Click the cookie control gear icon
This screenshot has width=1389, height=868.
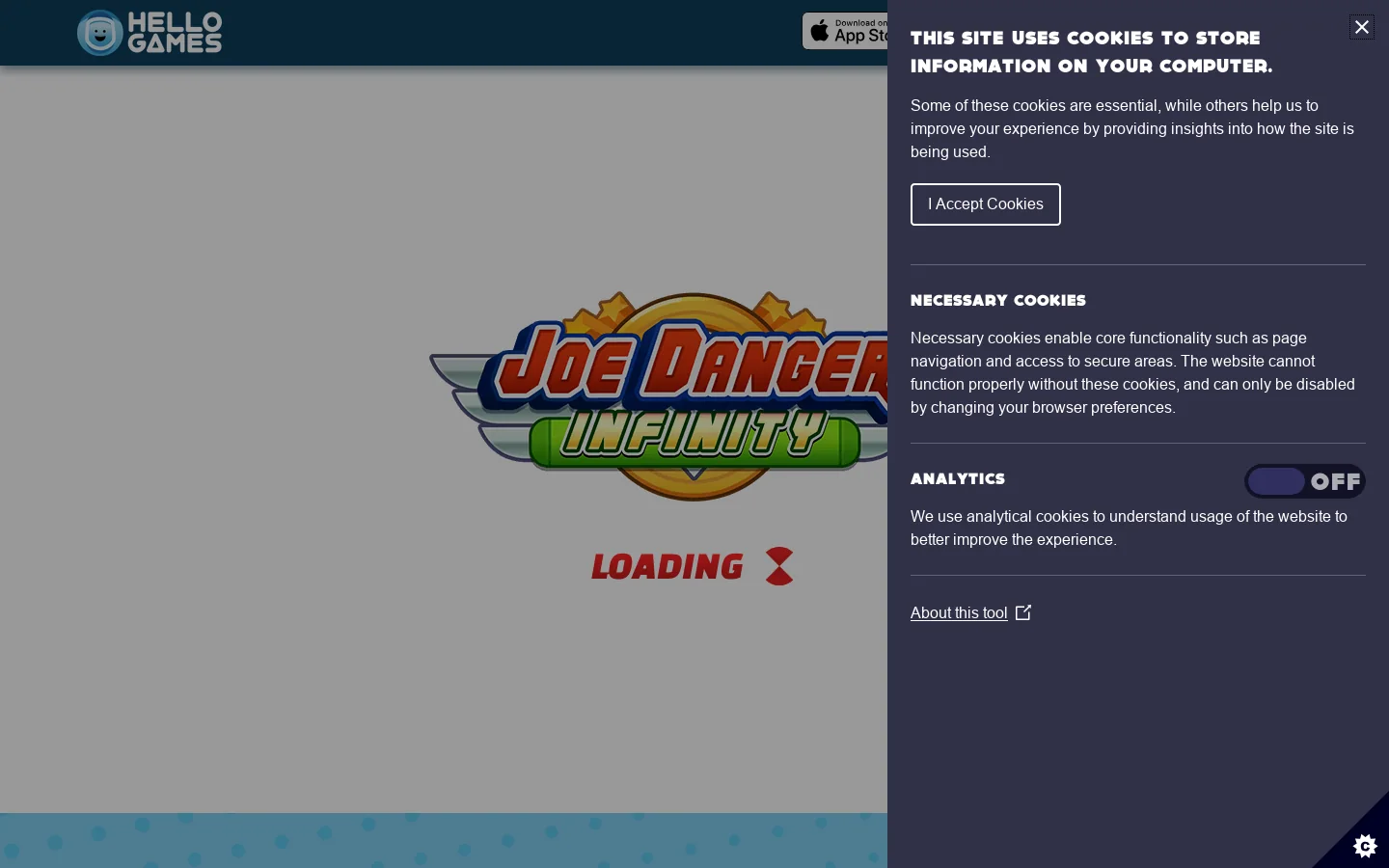pos(1364,846)
